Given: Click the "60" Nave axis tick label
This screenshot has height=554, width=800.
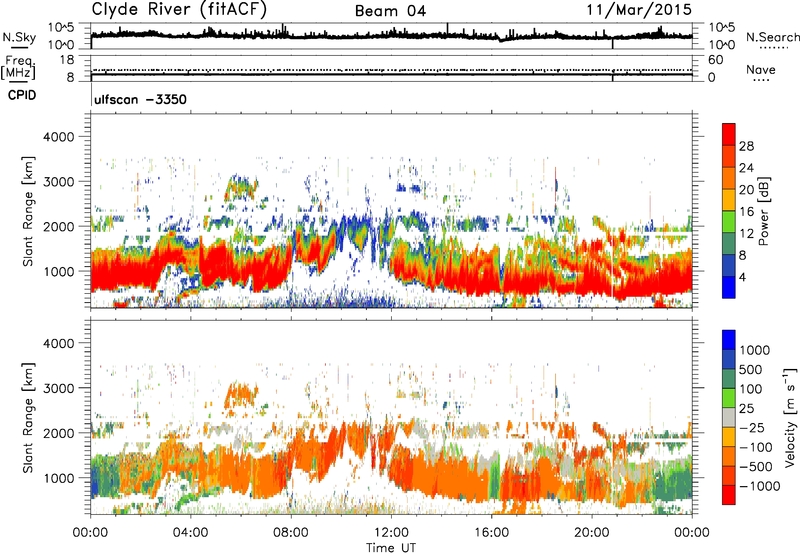Looking at the screenshot, I should tap(715, 60).
